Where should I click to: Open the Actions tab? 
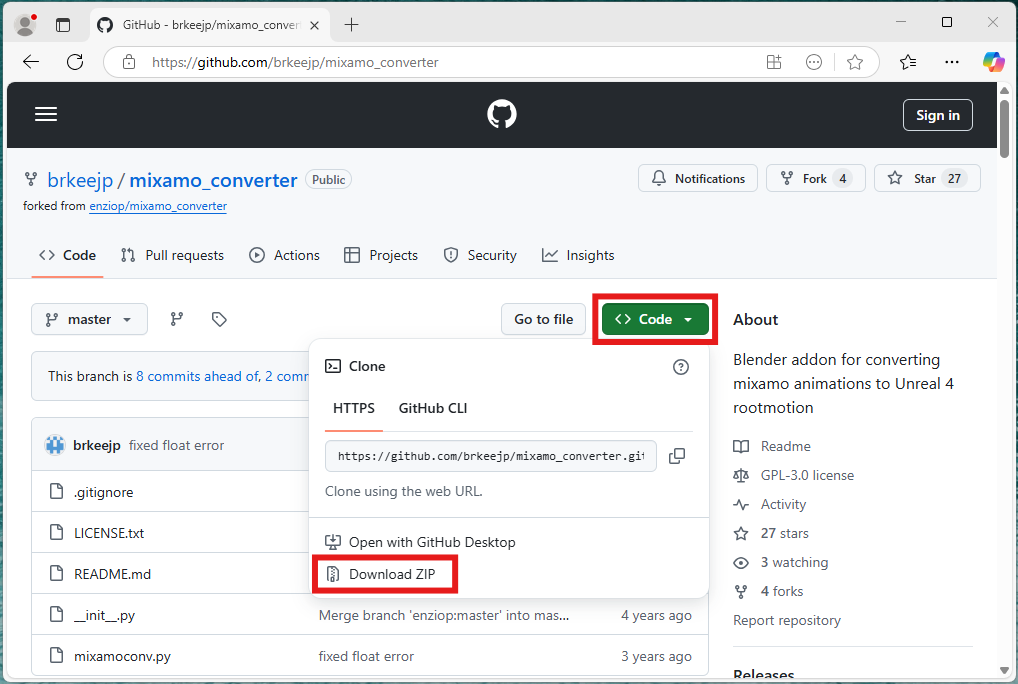(284, 255)
